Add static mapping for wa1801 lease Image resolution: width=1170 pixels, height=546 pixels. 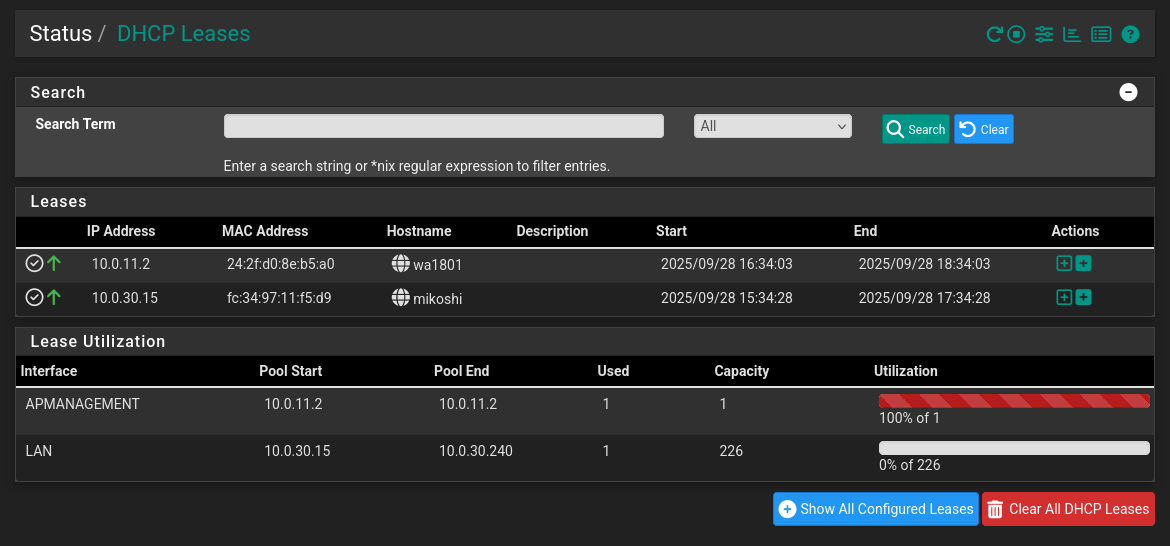(1064, 264)
